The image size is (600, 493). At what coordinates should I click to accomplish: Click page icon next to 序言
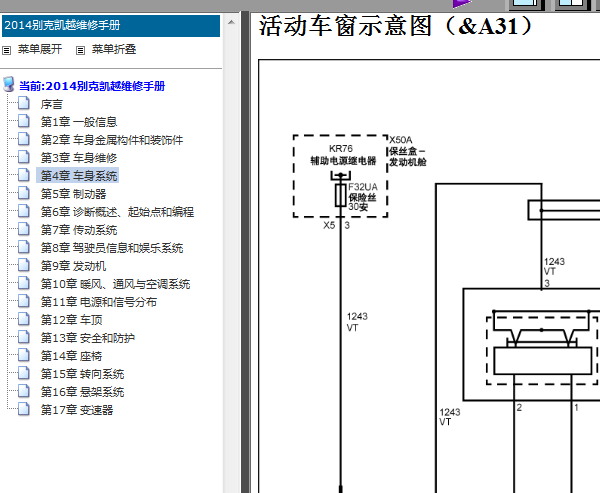coord(24,103)
